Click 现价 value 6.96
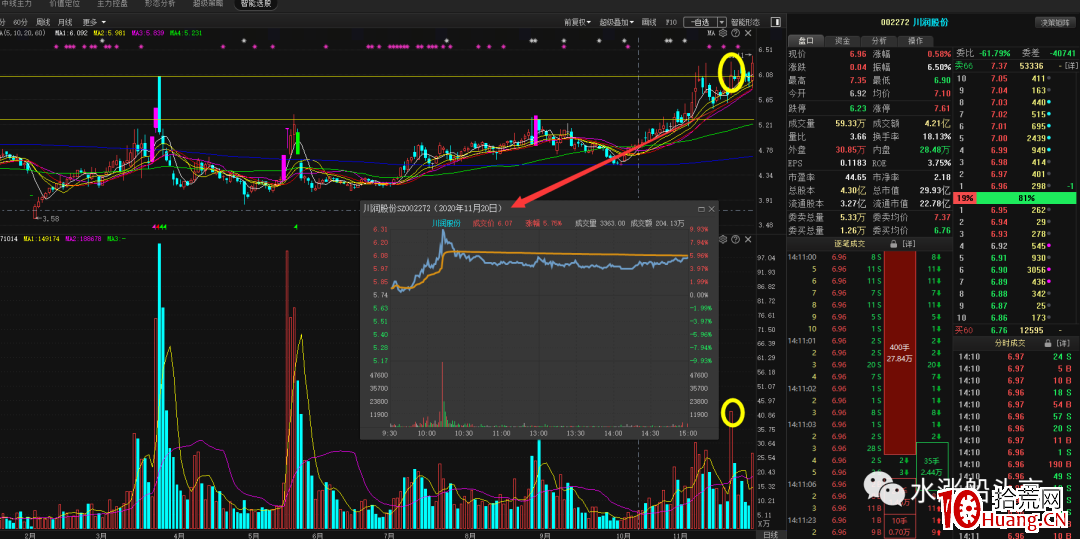 [858, 54]
